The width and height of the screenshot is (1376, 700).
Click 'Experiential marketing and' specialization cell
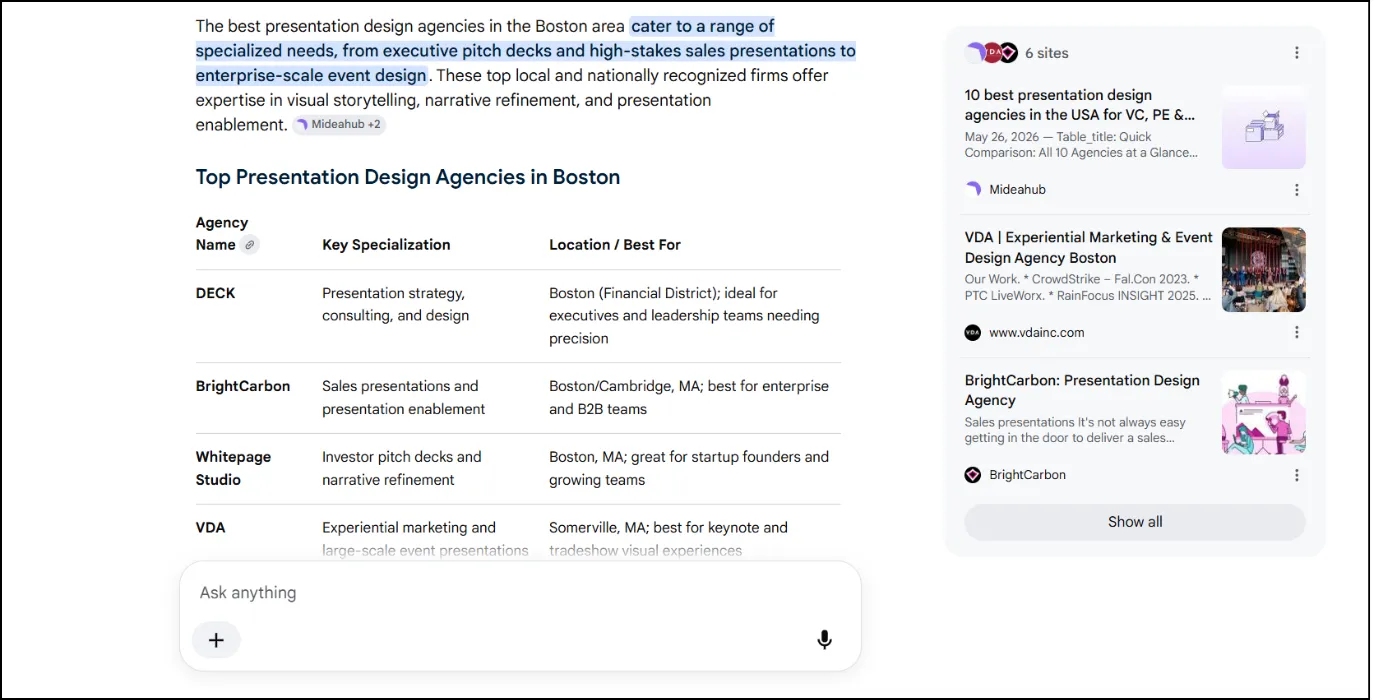tap(425, 539)
